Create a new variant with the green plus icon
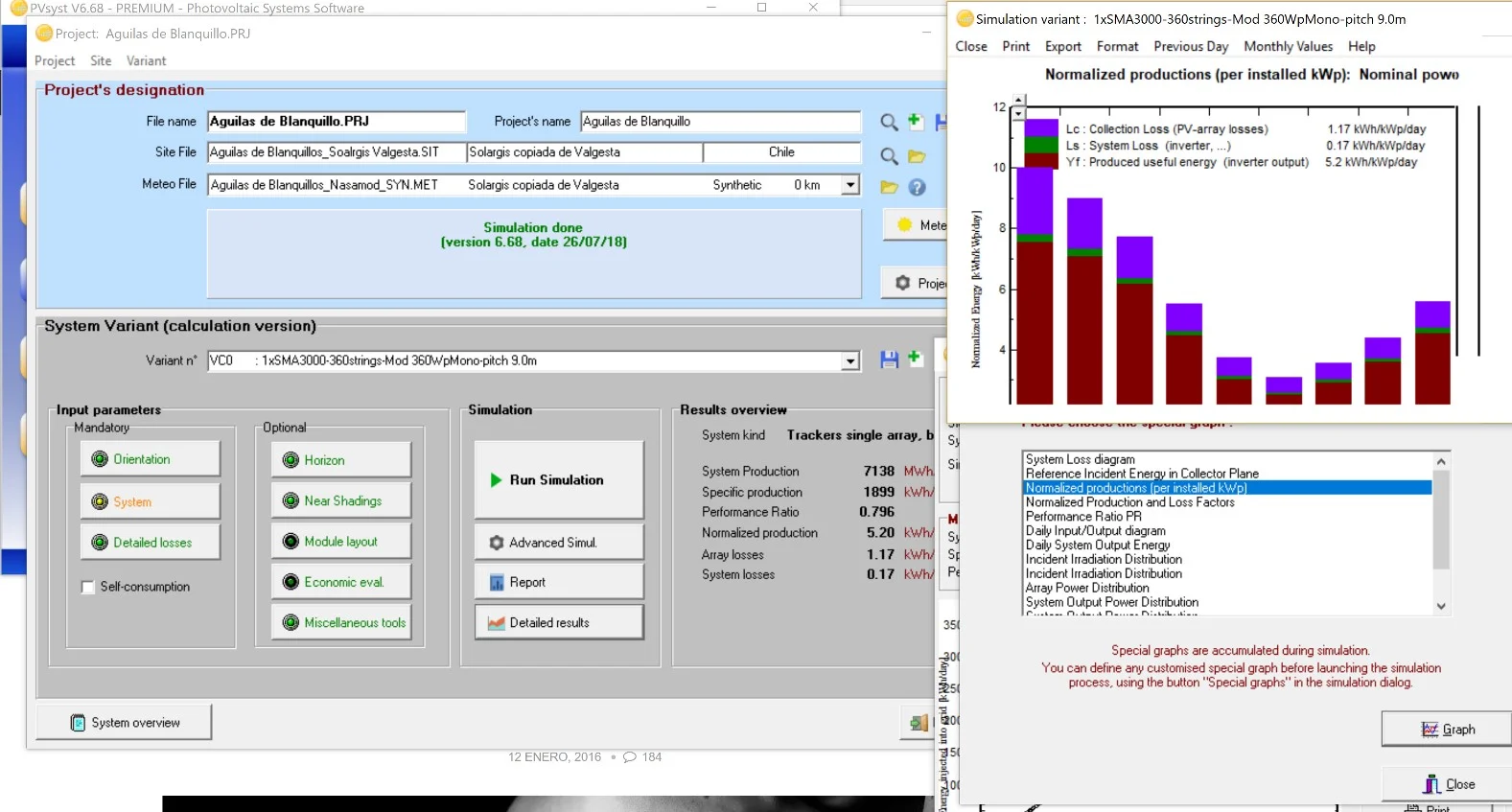 coord(915,358)
